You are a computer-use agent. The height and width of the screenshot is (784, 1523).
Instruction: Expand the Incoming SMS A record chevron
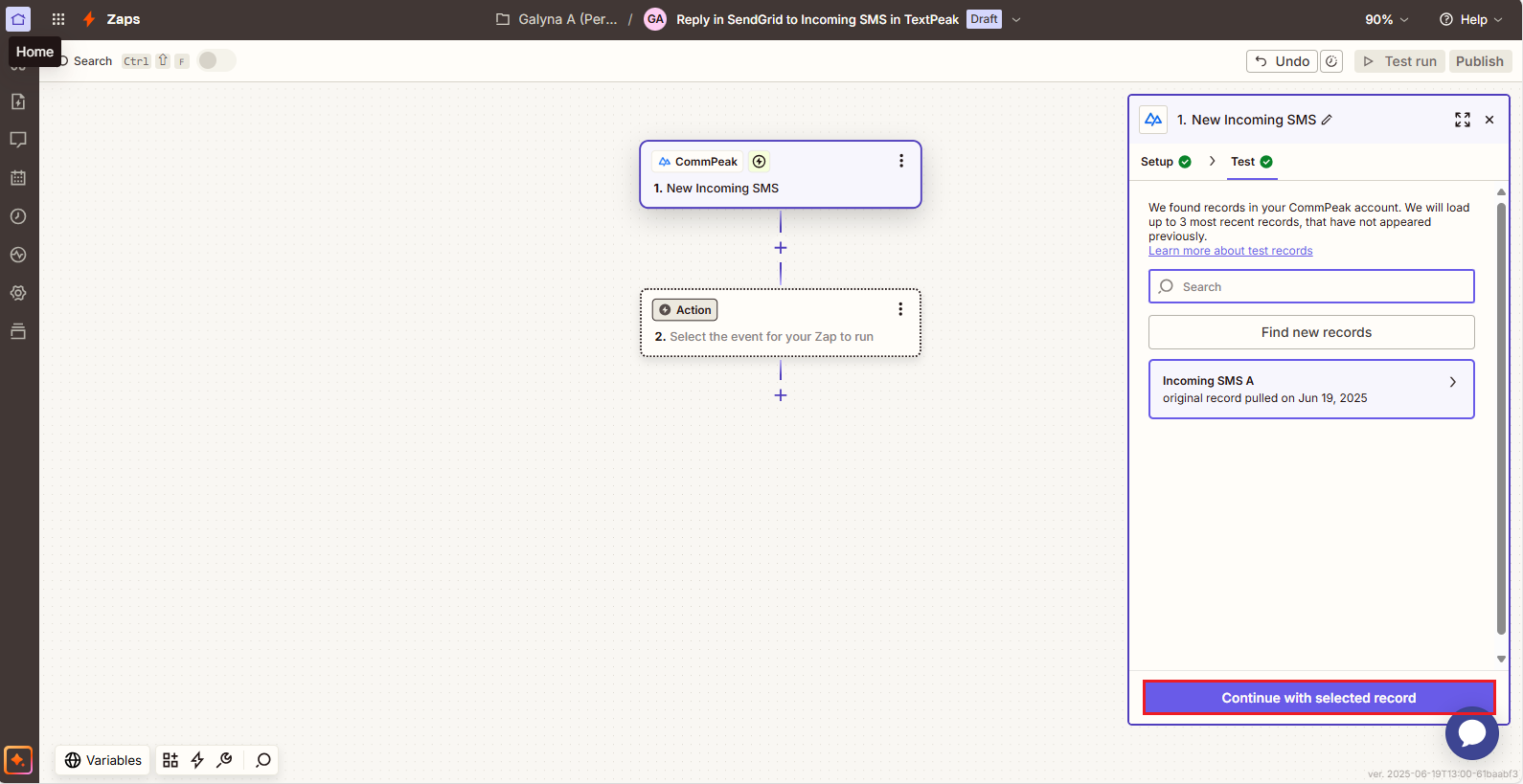1453,382
